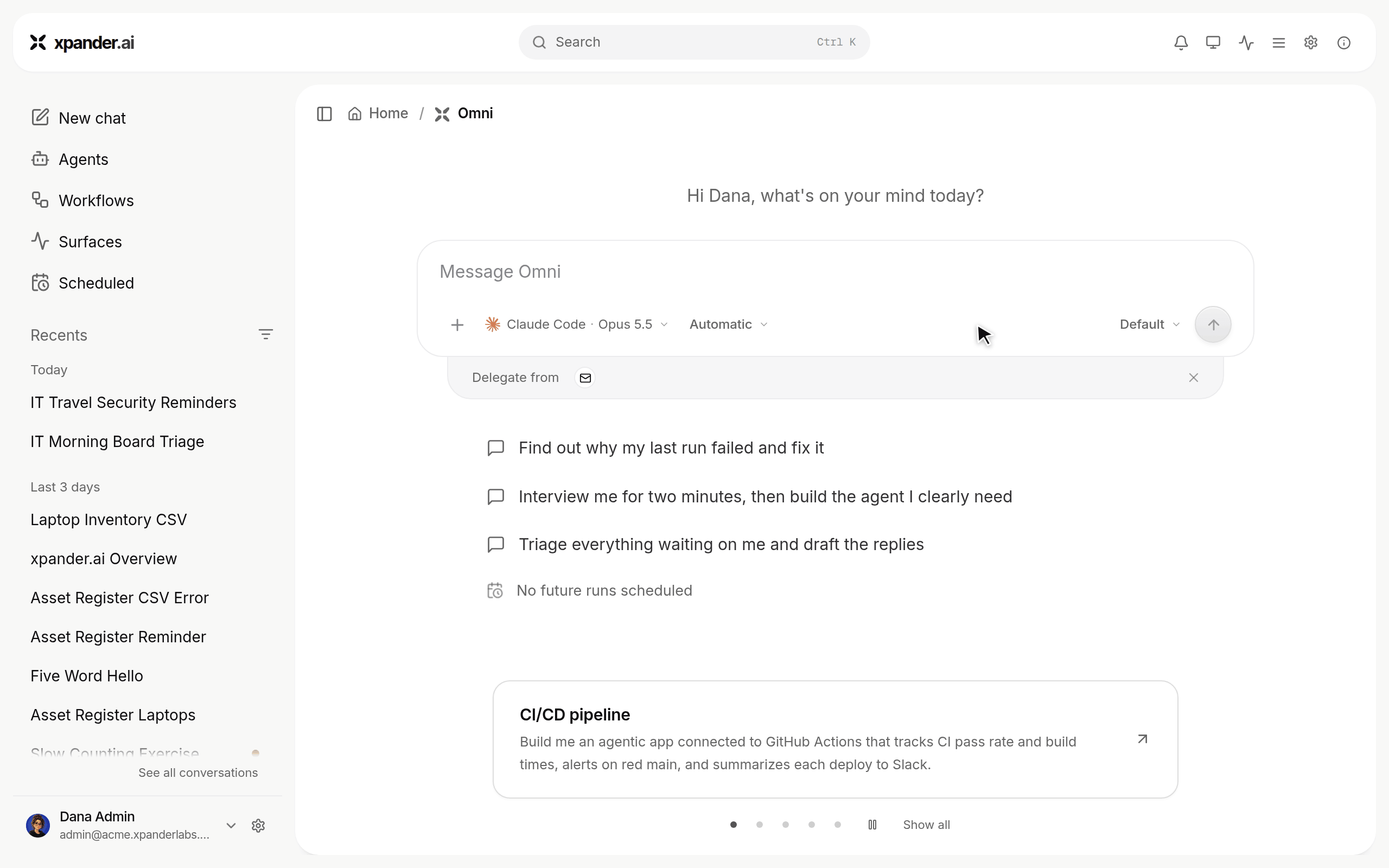Open the Default dropdown
The image size is (1389, 868).
click(1149, 324)
